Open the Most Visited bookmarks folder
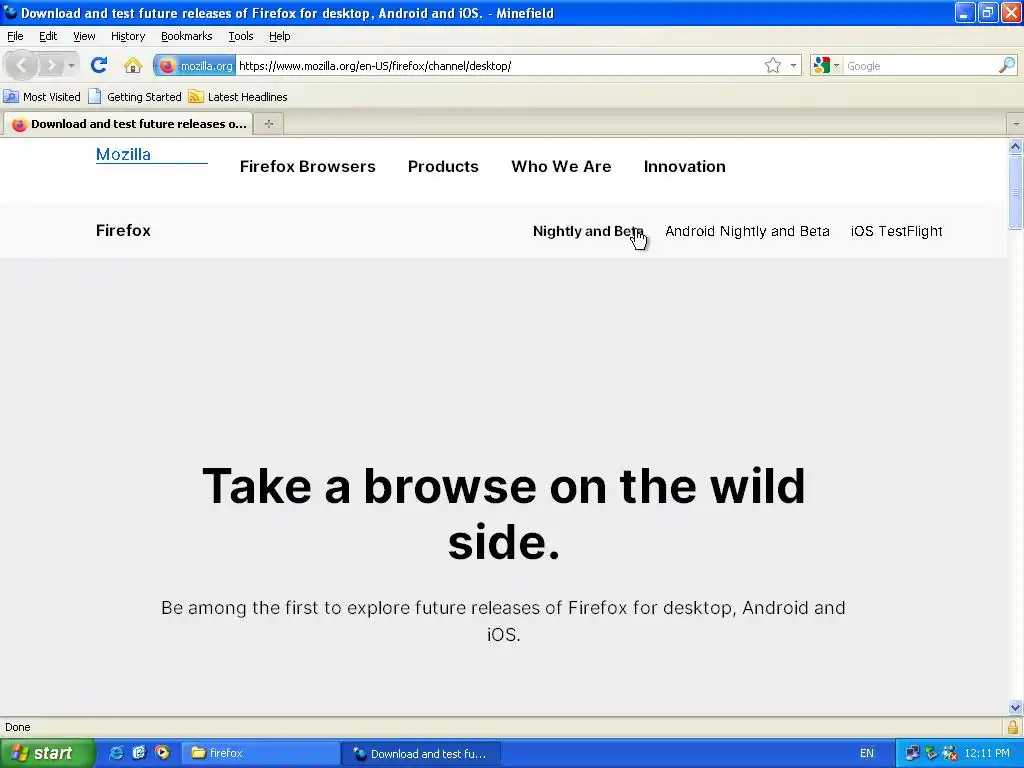1024x768 pixels. [42, 97]
